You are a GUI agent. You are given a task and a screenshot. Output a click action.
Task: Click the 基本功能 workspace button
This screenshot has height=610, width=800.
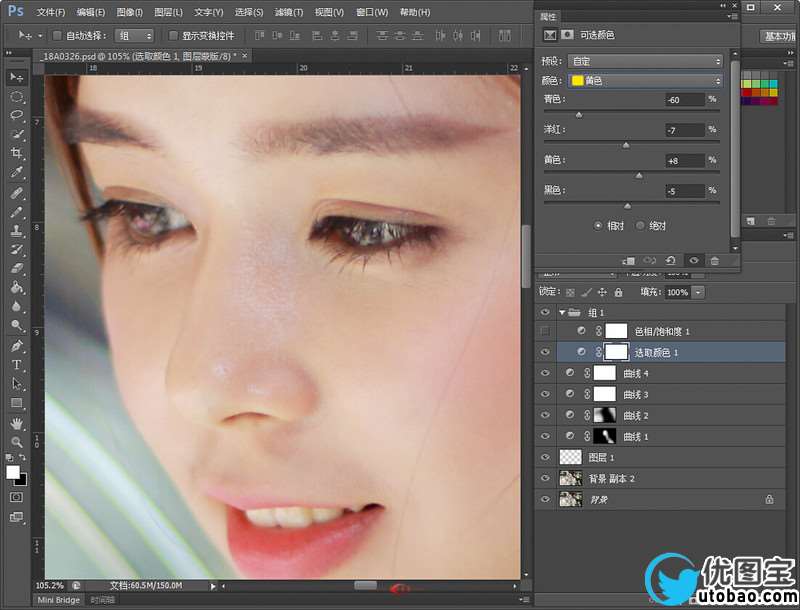[x=780, y=36]
